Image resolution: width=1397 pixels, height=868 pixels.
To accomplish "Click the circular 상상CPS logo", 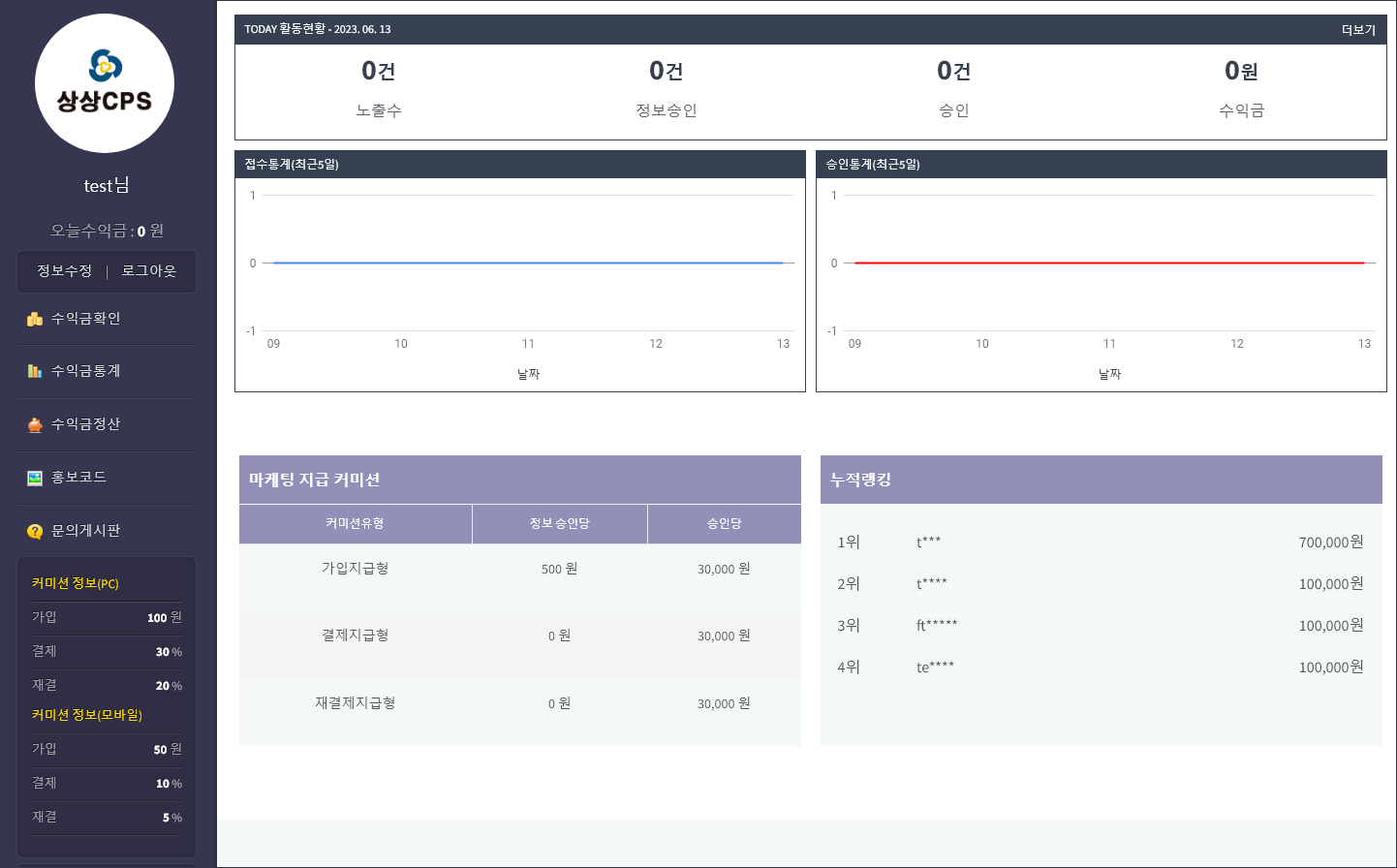I will [105, 83].
